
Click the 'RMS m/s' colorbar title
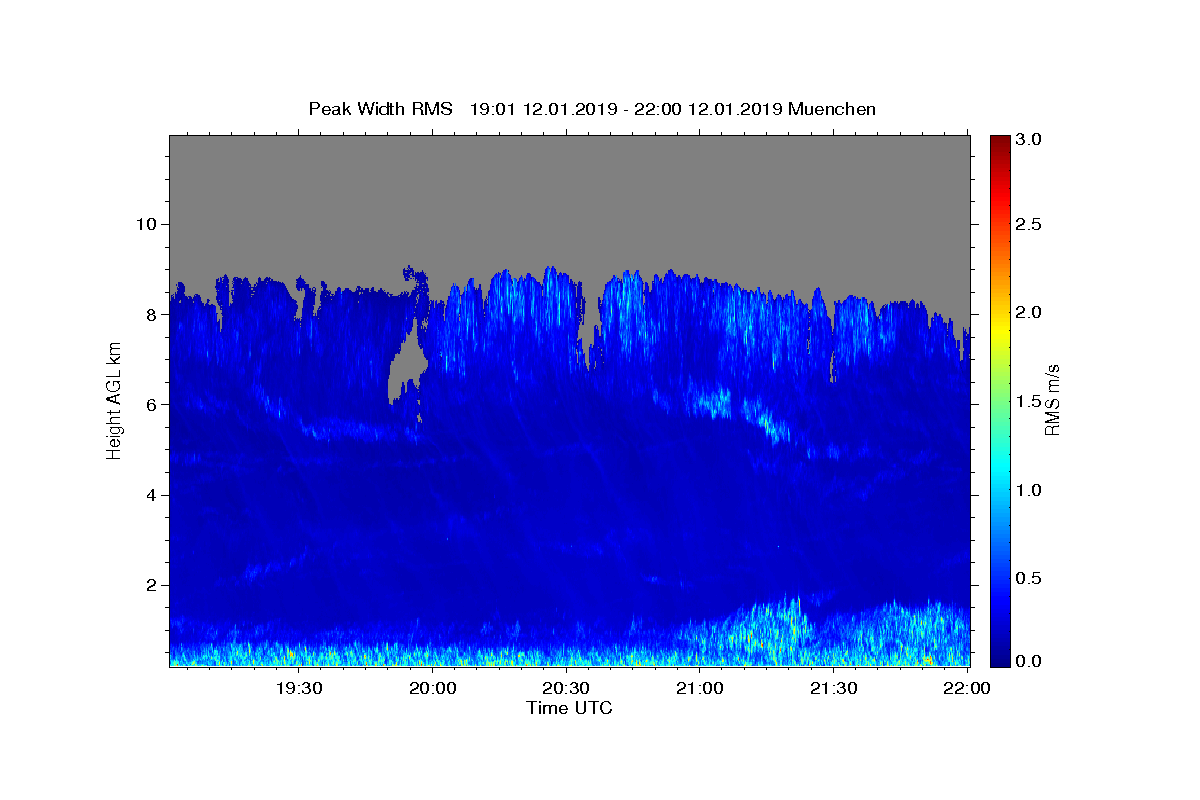click(x=1052, y=400)
